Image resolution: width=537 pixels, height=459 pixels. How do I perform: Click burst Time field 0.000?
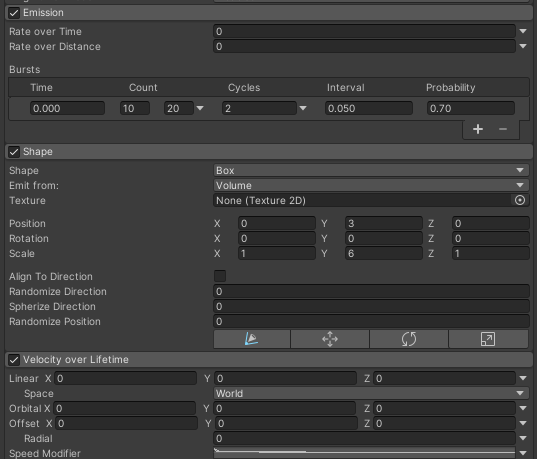click(67, 108)
